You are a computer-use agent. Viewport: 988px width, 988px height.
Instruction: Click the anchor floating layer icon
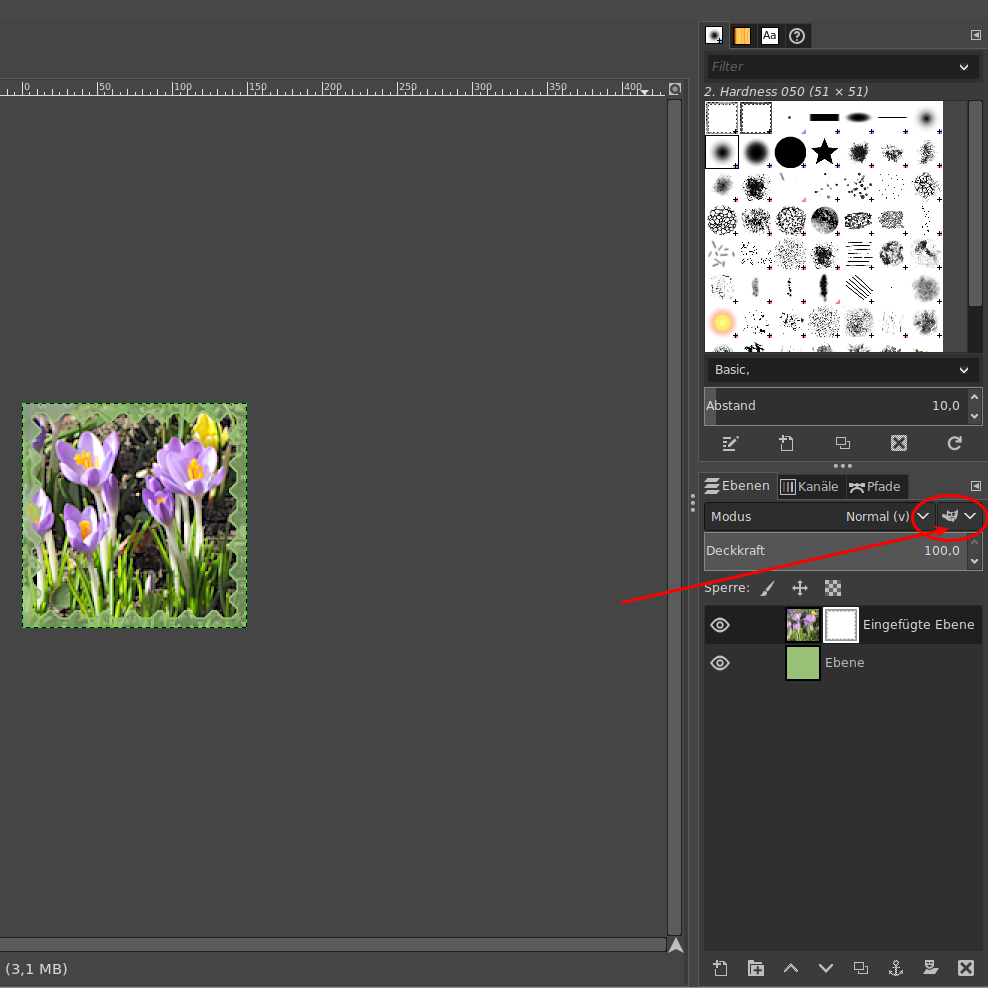(x=896, y=967)
